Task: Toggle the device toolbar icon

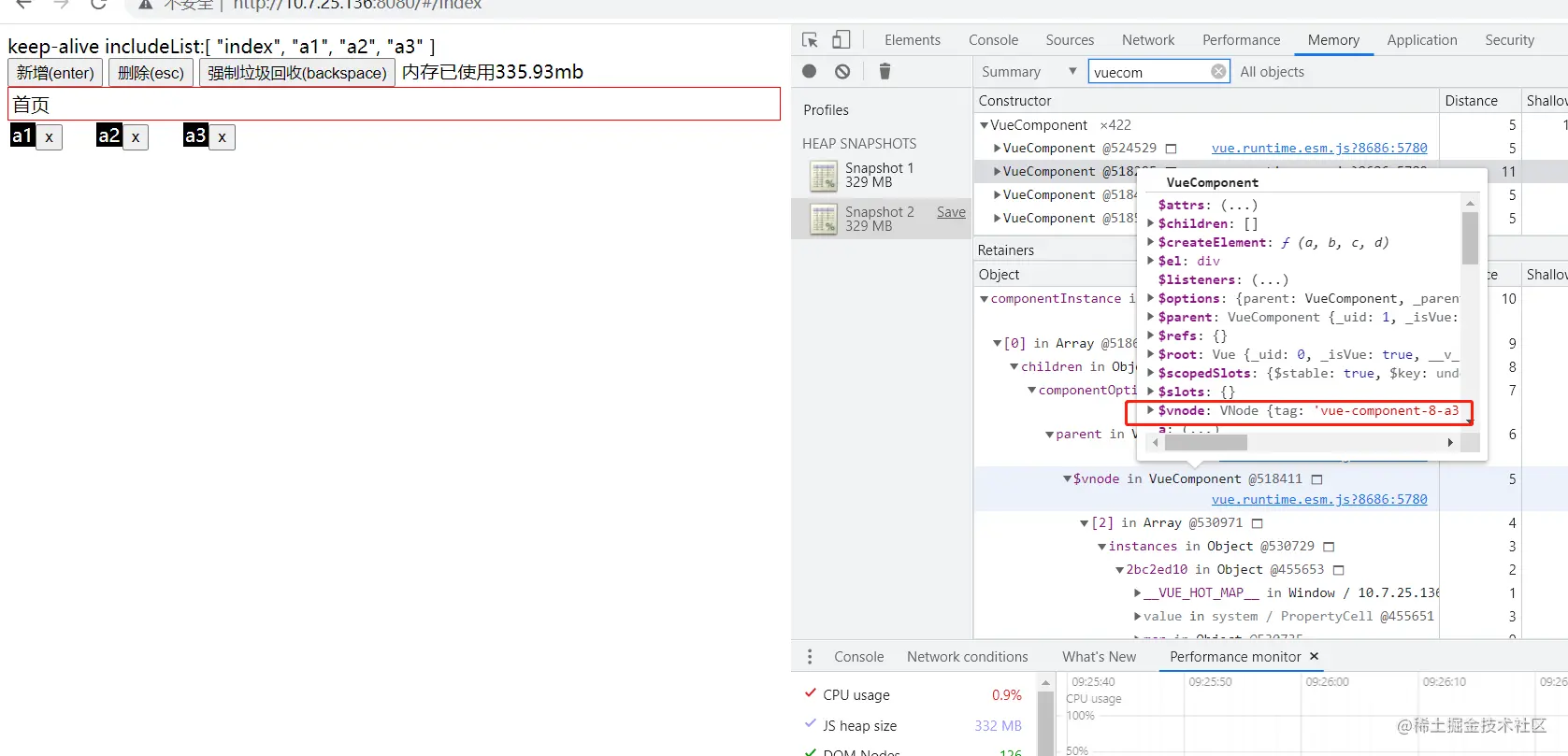Action: pos(842,40)
